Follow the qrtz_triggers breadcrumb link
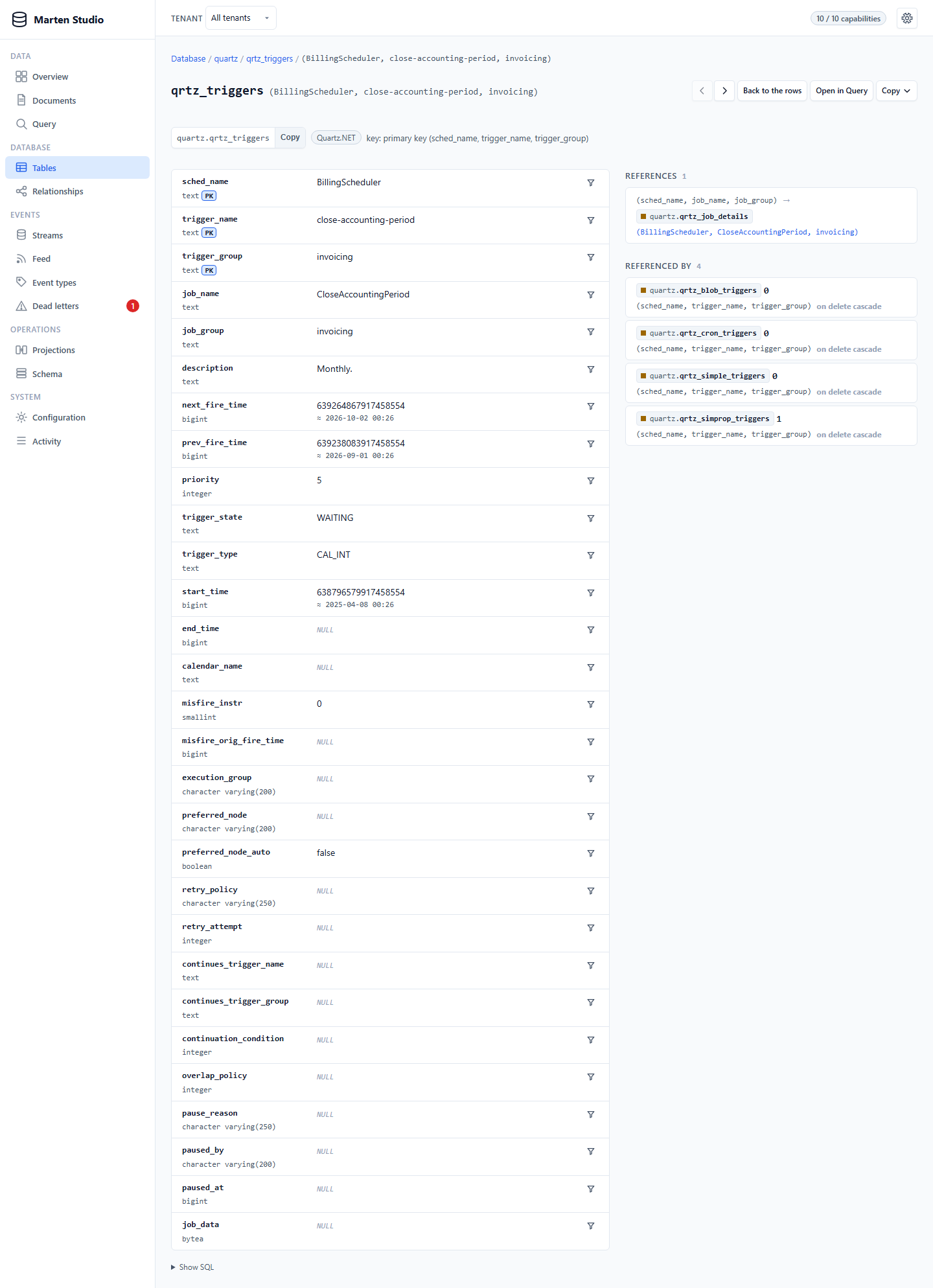 point(270,58)
